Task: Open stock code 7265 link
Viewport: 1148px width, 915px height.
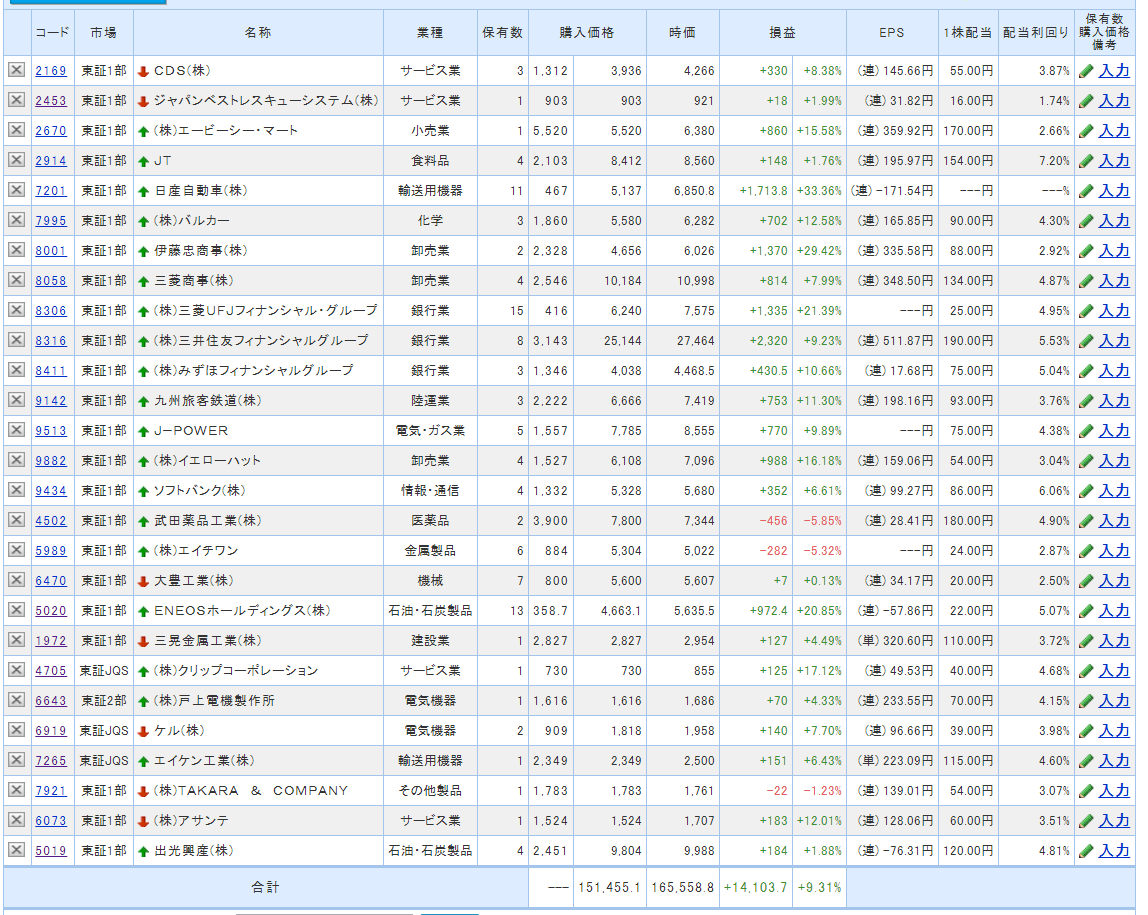Action: 51,761
